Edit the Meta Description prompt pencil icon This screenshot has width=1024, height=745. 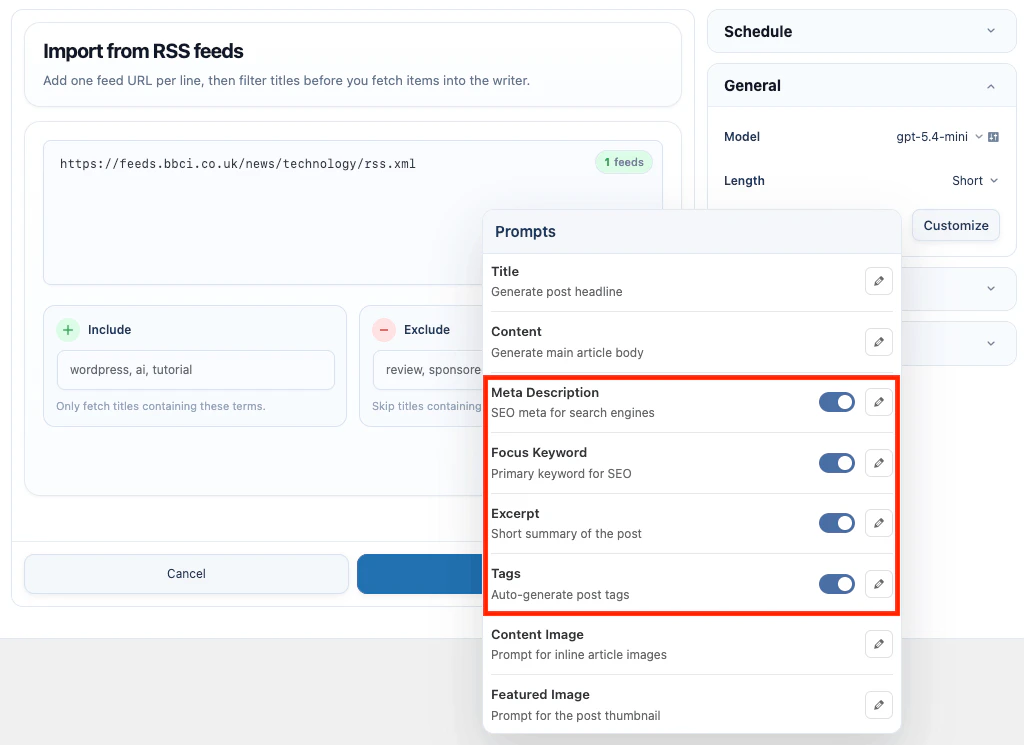click(x=878, y=402)
